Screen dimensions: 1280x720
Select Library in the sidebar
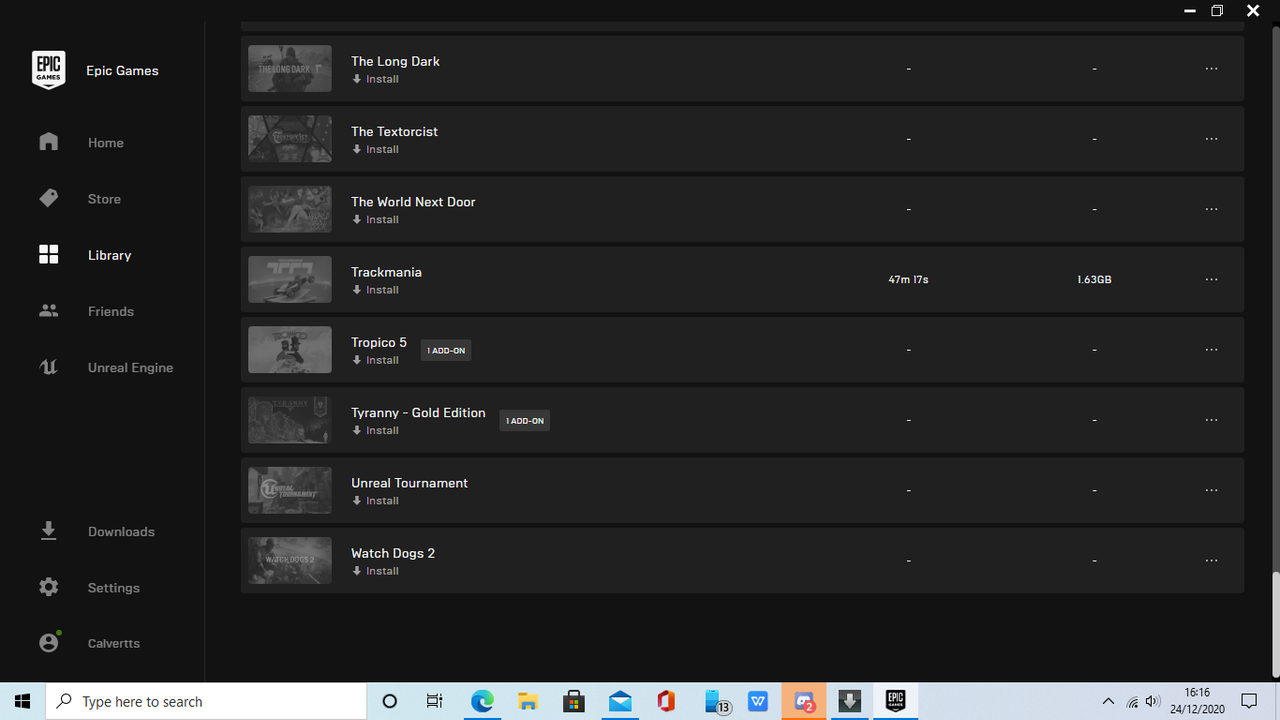(x=85, y=255)
